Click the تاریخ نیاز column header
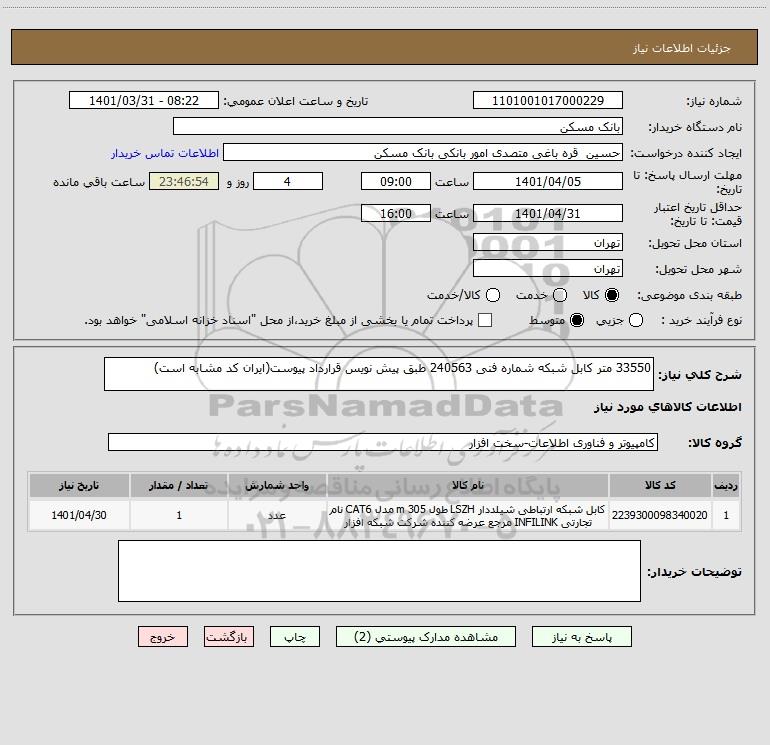770x745 pixels. point(79,485)
